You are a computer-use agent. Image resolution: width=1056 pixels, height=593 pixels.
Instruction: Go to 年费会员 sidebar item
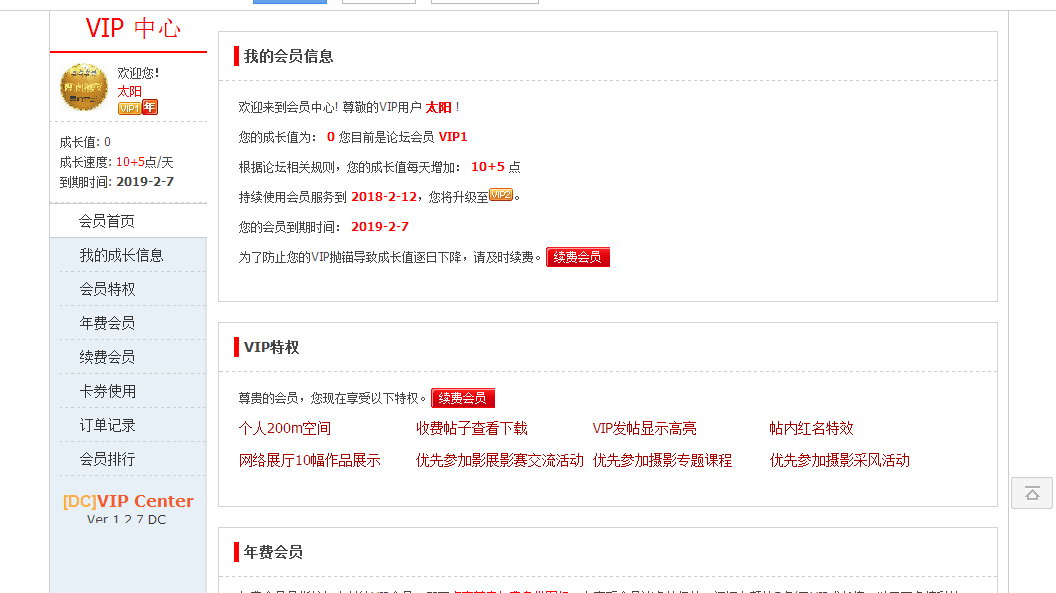pyautogui.click(x=107, y=323)
